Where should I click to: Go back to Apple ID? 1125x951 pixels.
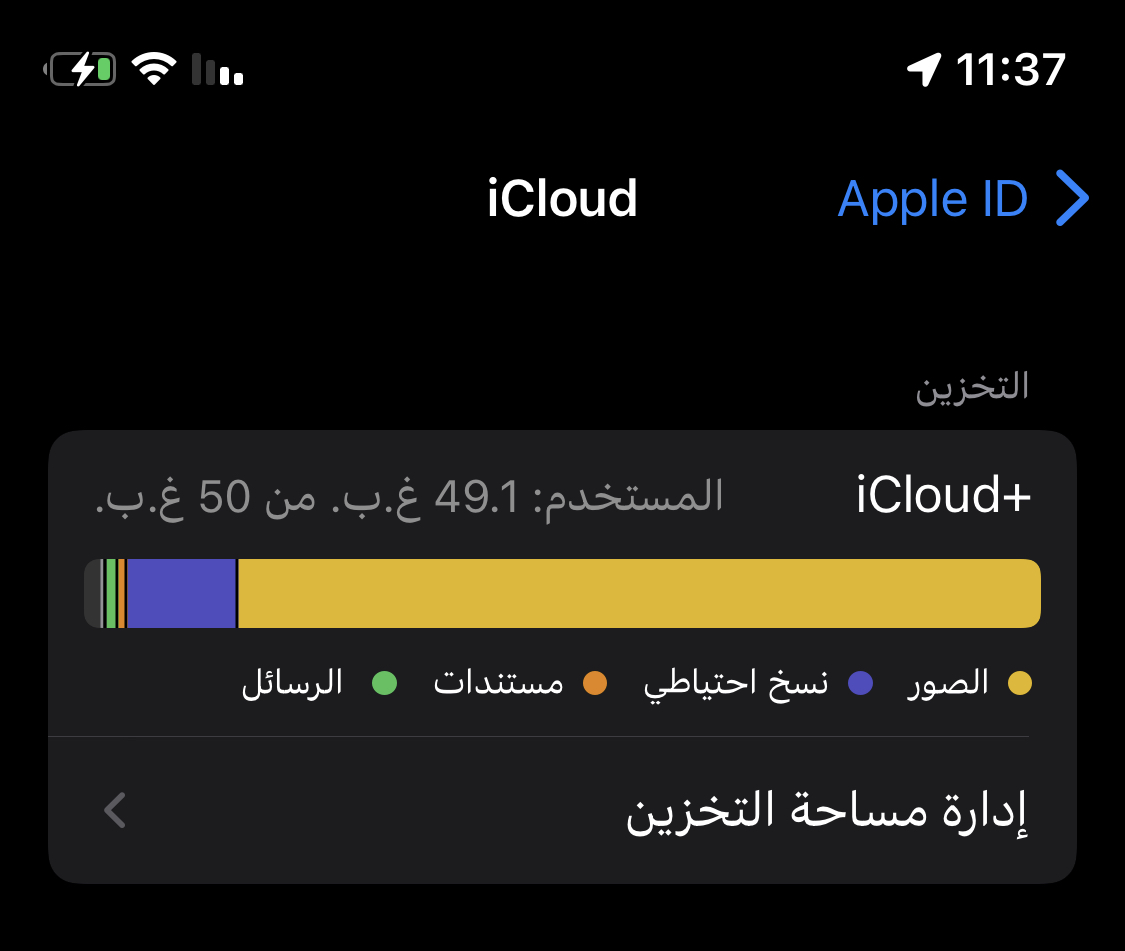(x=963, y=198)
